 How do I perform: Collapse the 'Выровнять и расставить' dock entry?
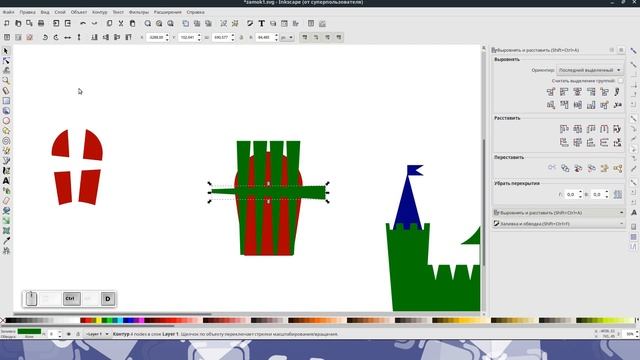558,213
